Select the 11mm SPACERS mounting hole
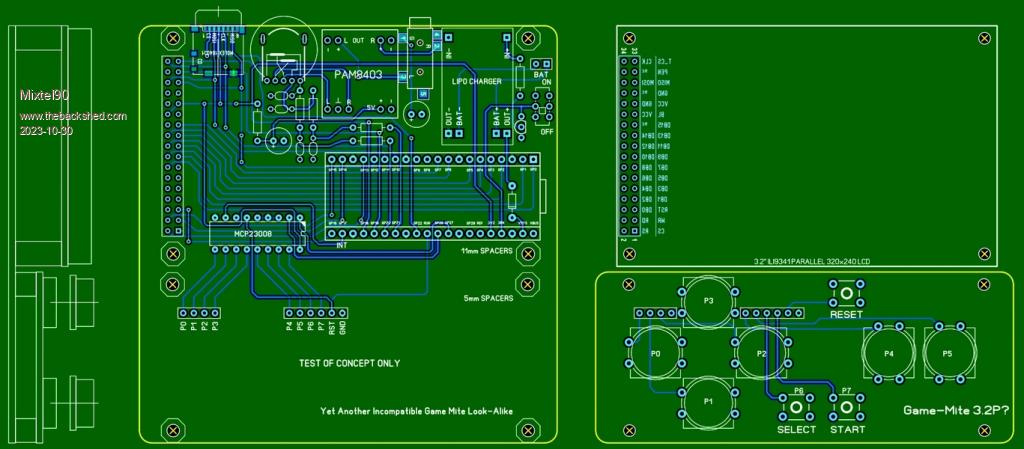Screen dimensions: 1024x449 521,254
